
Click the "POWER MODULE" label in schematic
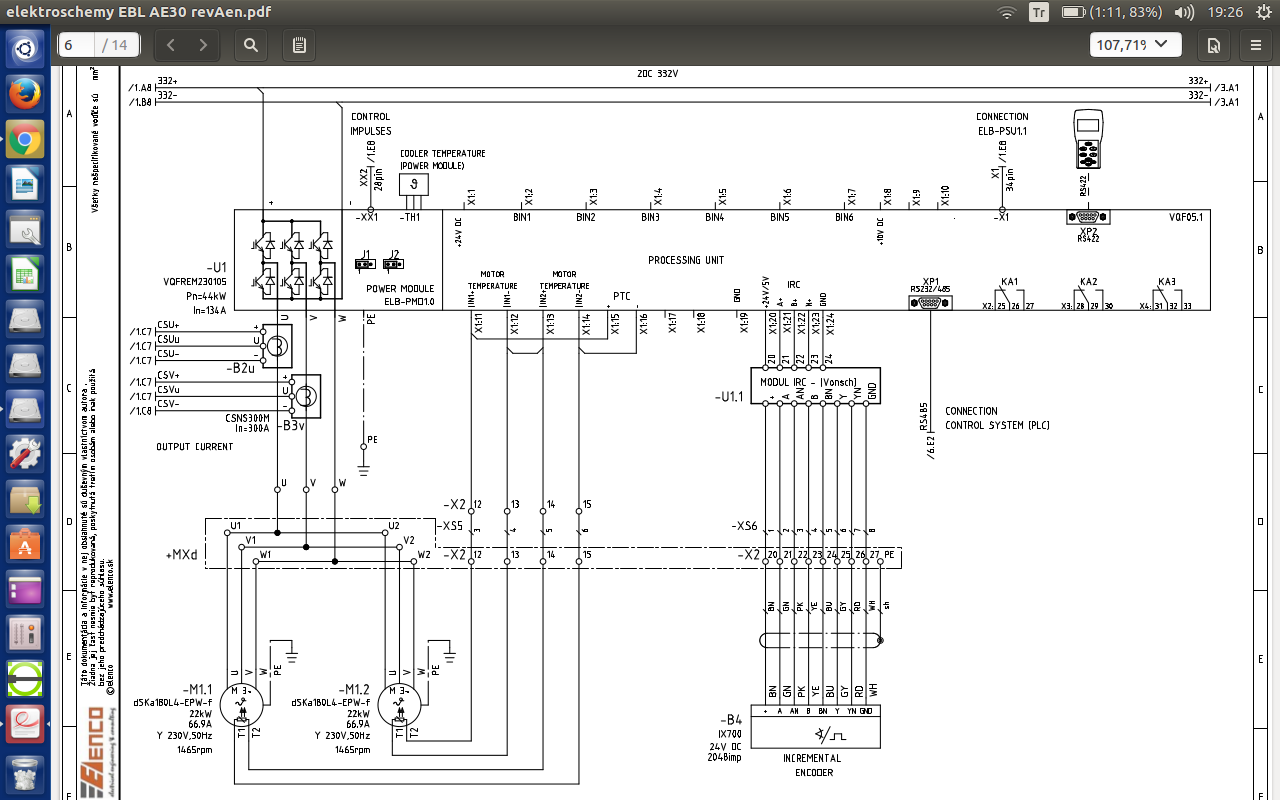pyautogui.click(x=400, y=288)
